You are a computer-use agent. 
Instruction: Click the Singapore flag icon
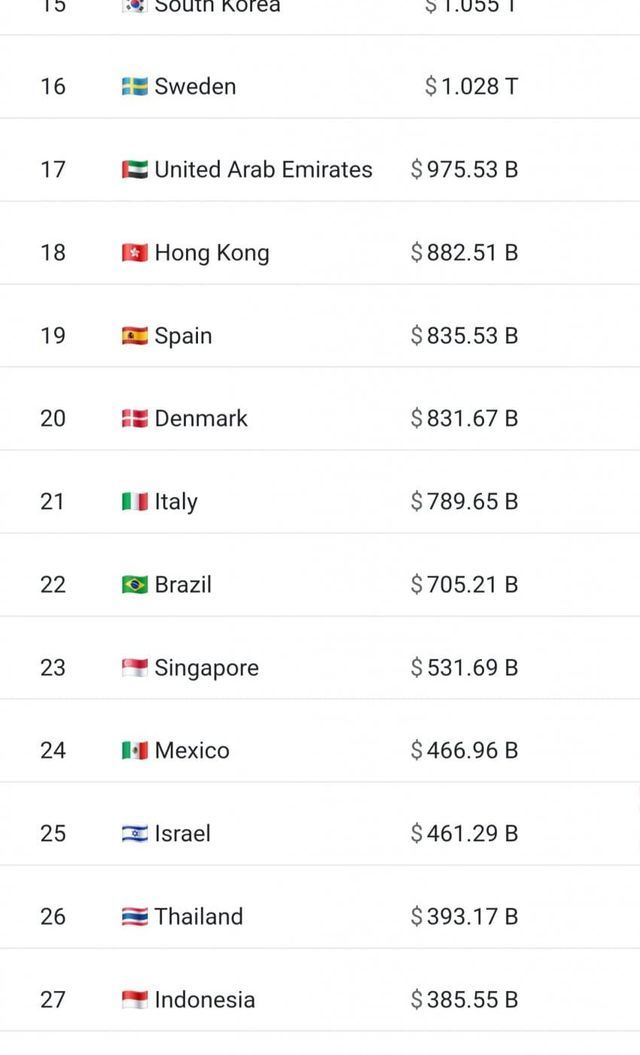(x=135, y=668)
